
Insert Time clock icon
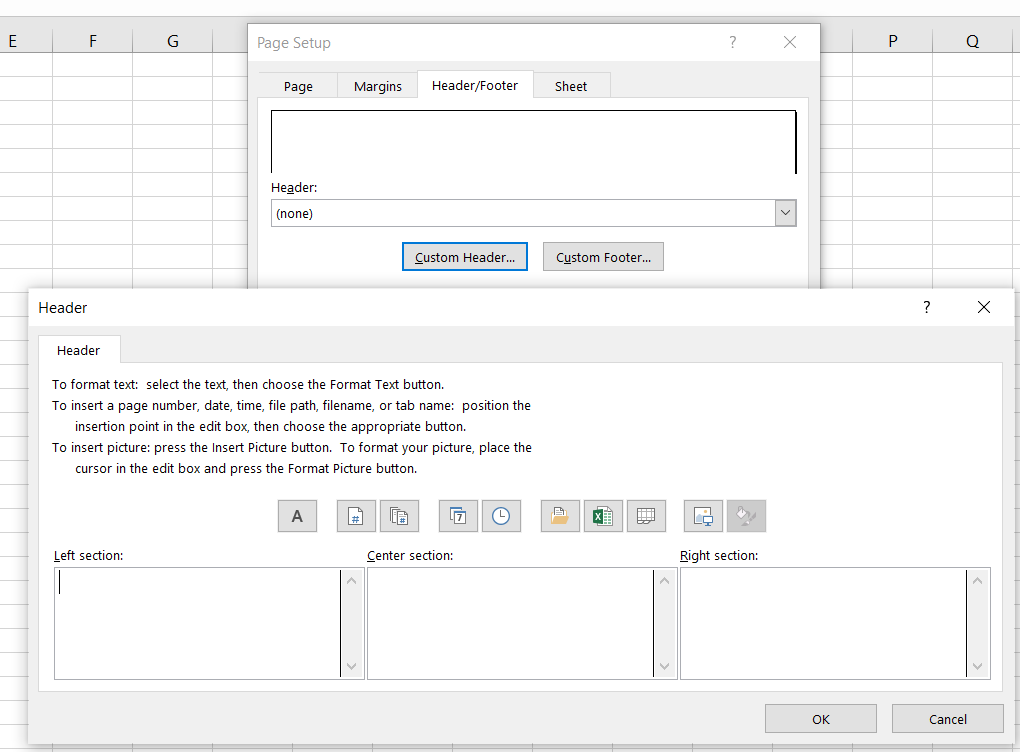click(x=501, y=516)
